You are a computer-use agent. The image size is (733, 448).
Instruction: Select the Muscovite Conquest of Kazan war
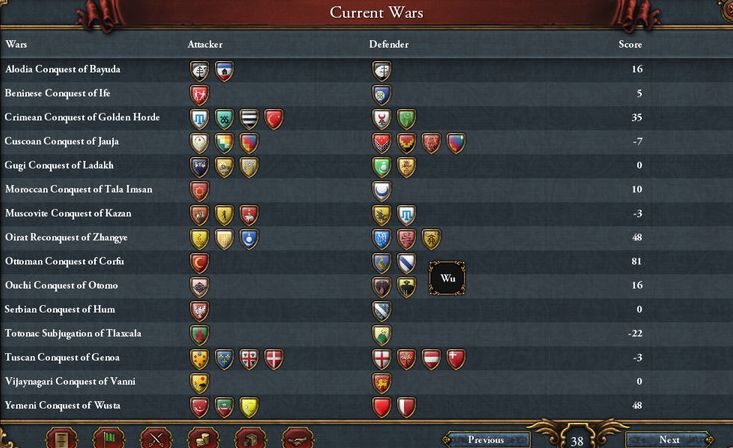pyautogui.click(x=366, y=213)
